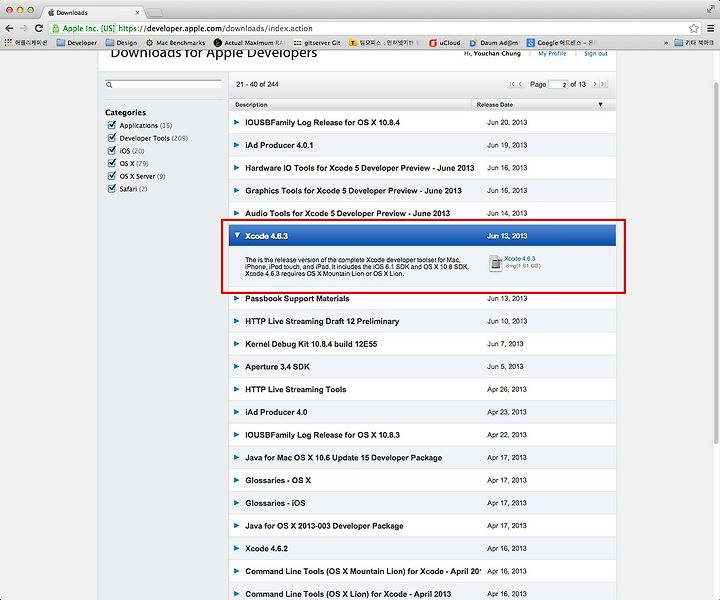720x600 pixels.
Task: Open Developer bookmarks folder
Action: 77,43
